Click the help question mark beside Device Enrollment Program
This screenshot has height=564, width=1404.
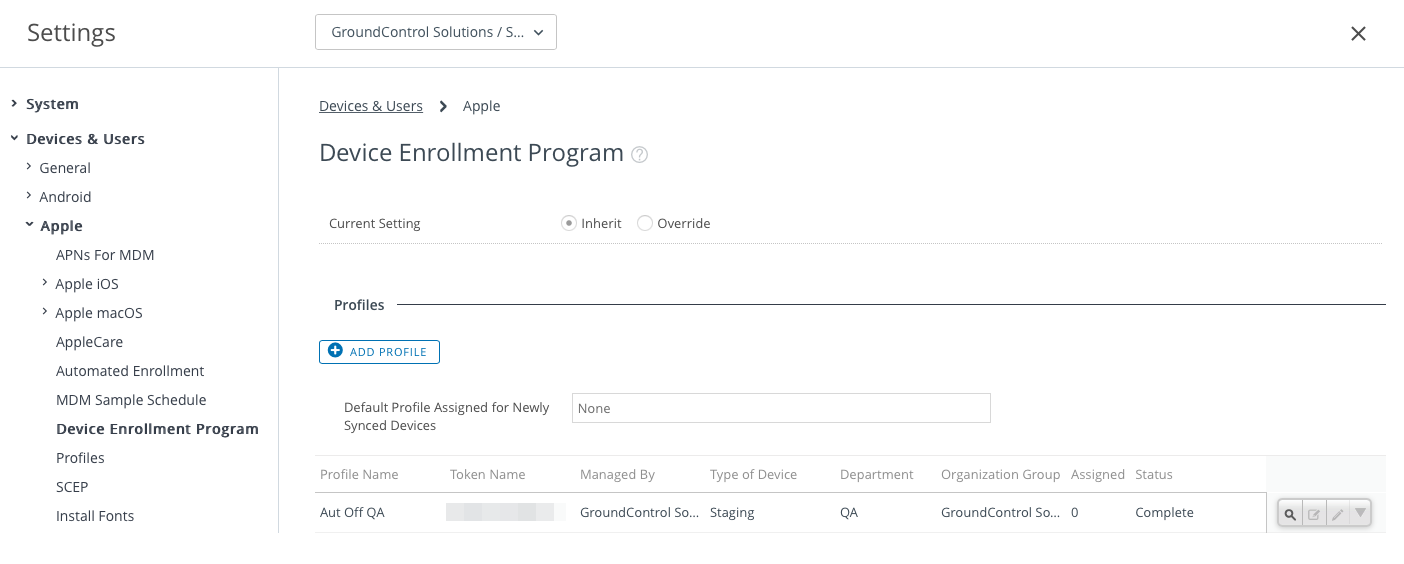coord(640,154)
